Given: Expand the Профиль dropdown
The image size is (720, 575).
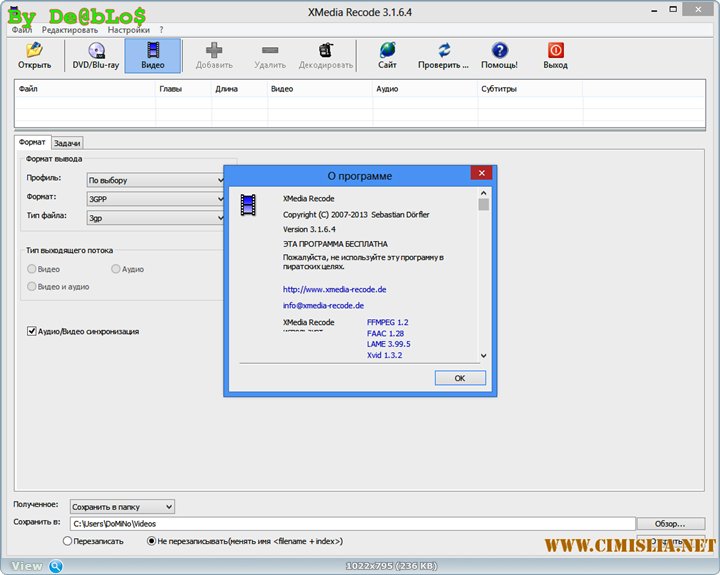Looking at the screenshot, I should (x=155, y=180).
